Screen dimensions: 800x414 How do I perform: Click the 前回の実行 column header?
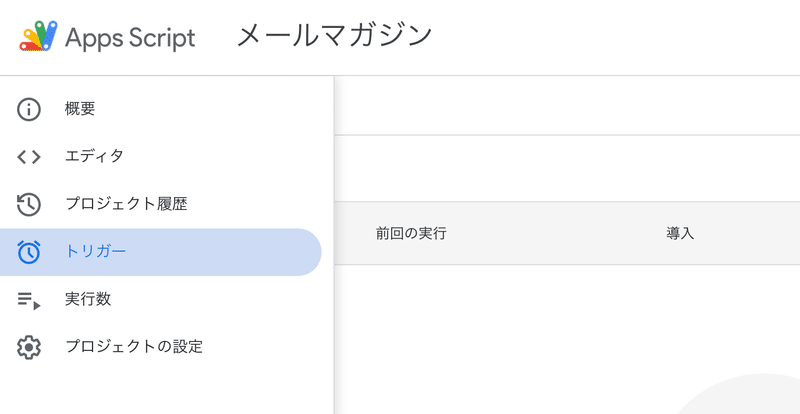pos(411,234)
